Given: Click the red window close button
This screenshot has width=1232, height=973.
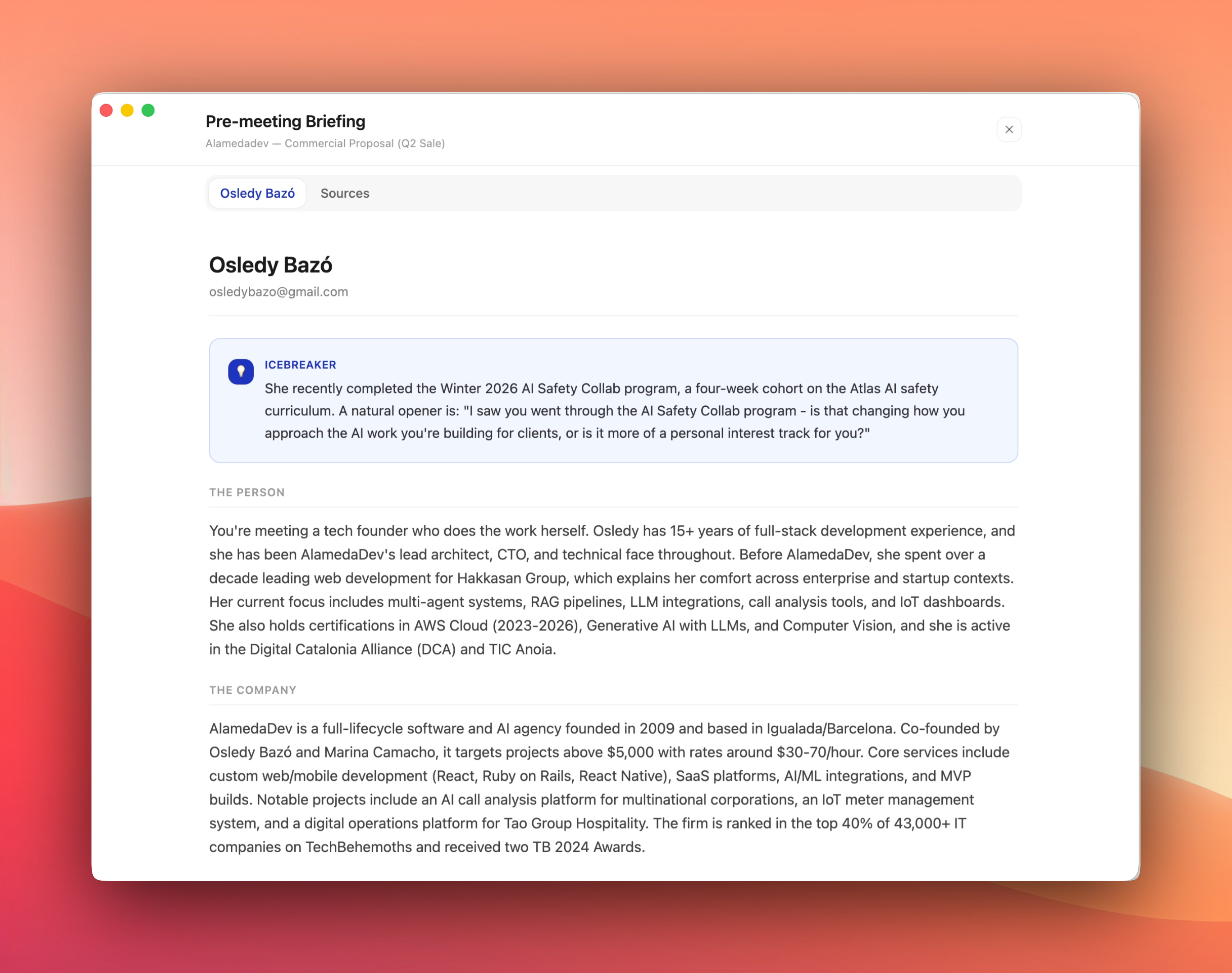Looking at the screenshot, I should click(x=106, y=110).
